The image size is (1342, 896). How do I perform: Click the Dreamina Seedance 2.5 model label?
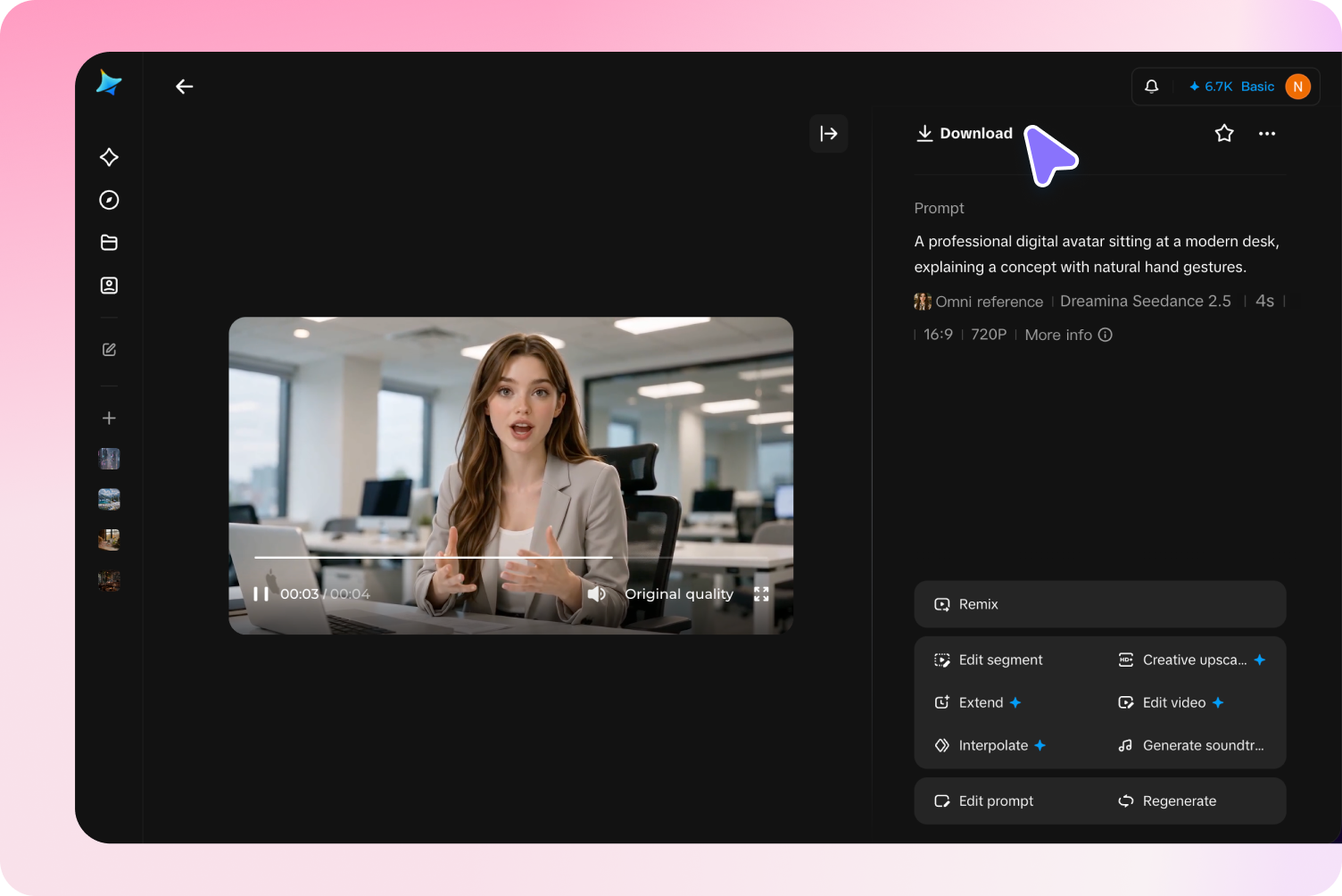click(x=1146, y=302)
